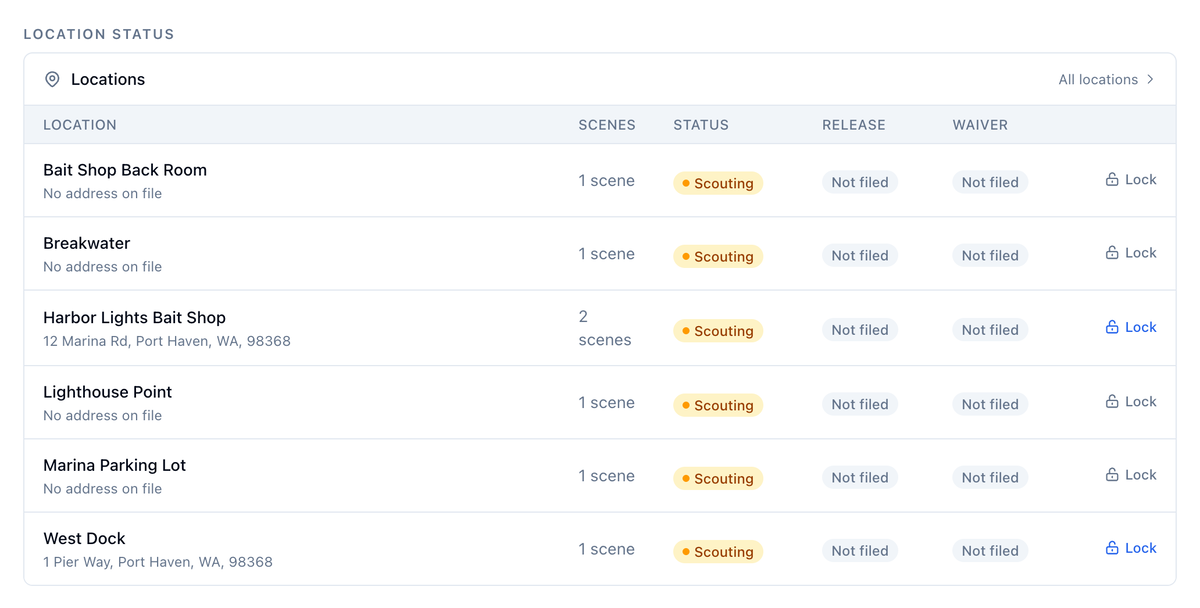Image resolution: width=1200 pixels, height=608 pixels.
Task: Click the SCENES column header
Action: pyautogui.click(x=607, y=125)
